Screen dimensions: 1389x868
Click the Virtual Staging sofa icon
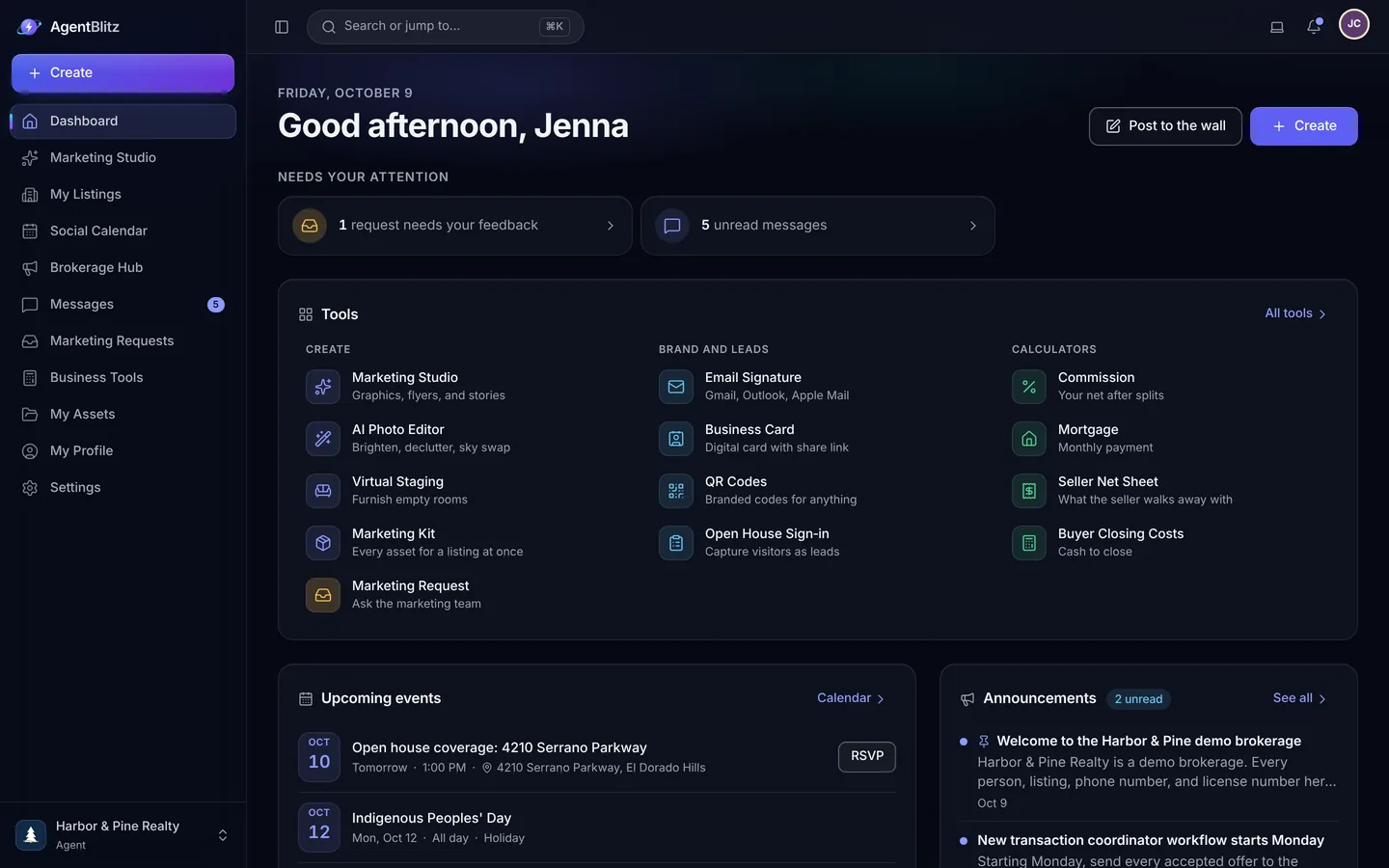[323, 491]
